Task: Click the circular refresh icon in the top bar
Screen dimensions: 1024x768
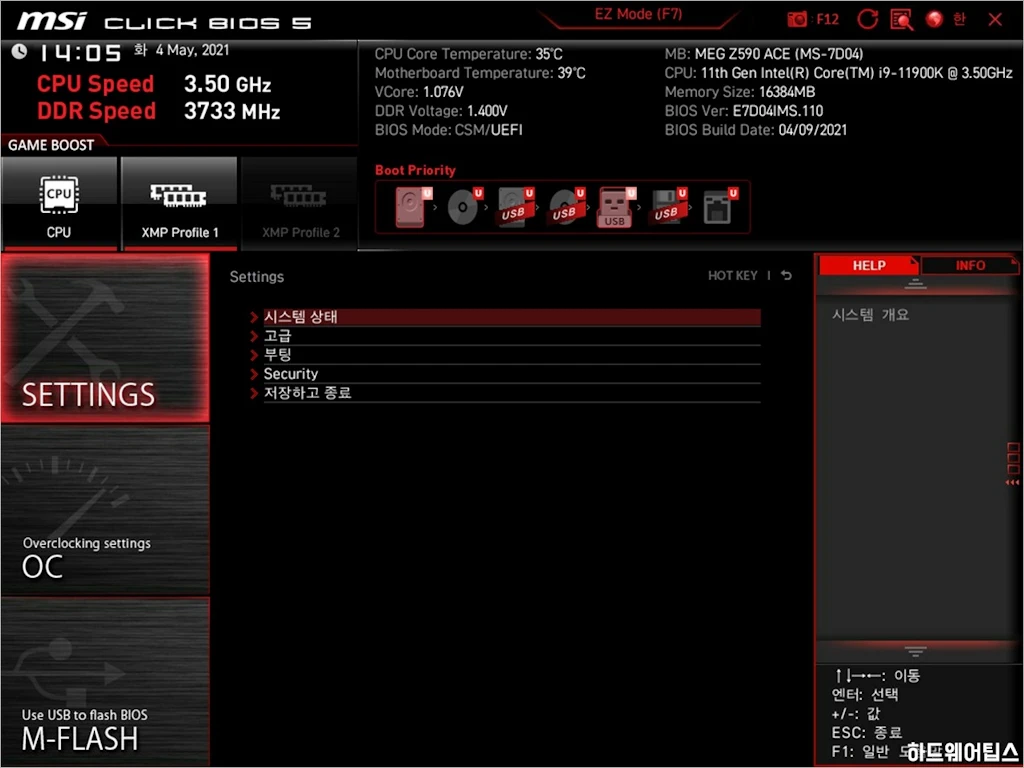Action: tap(867, 20)
